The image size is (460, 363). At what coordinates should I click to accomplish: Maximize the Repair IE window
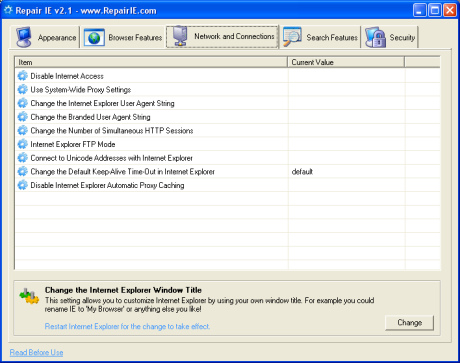pyautogui.click(x=435, y=10)
